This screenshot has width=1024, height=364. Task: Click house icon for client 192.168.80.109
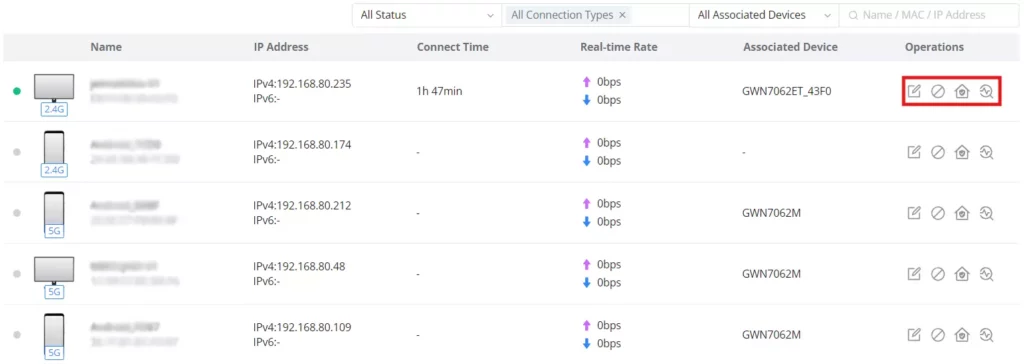tap(961, 335)
